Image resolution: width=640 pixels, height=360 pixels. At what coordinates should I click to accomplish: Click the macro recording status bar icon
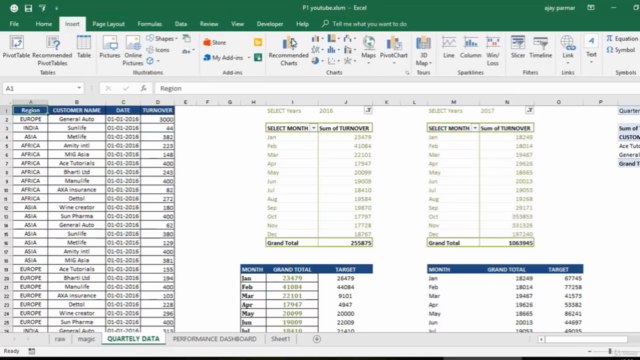[31, 351]
